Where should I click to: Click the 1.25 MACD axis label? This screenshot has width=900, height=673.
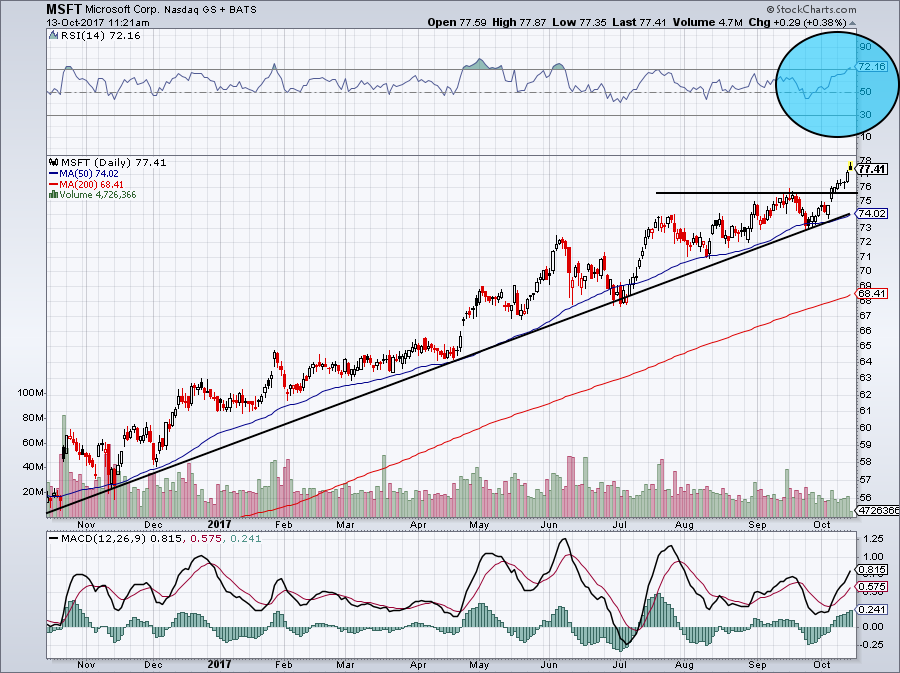coord(872,538)
